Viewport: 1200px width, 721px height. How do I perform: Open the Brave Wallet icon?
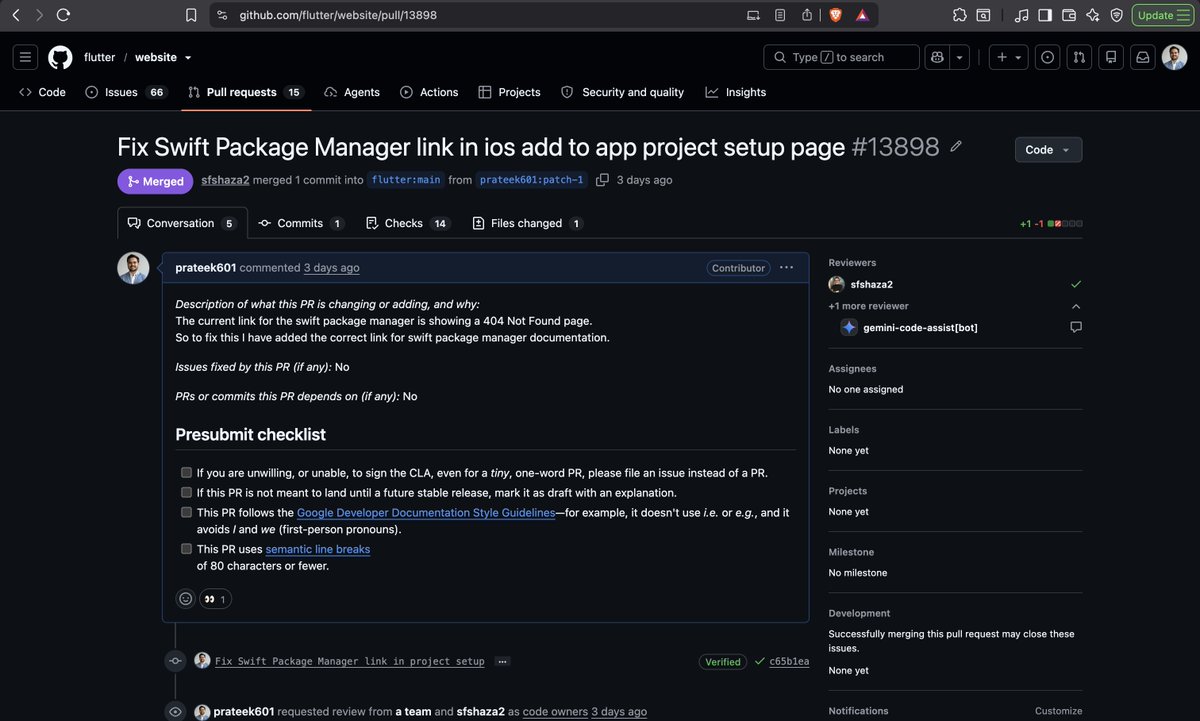1068,15
